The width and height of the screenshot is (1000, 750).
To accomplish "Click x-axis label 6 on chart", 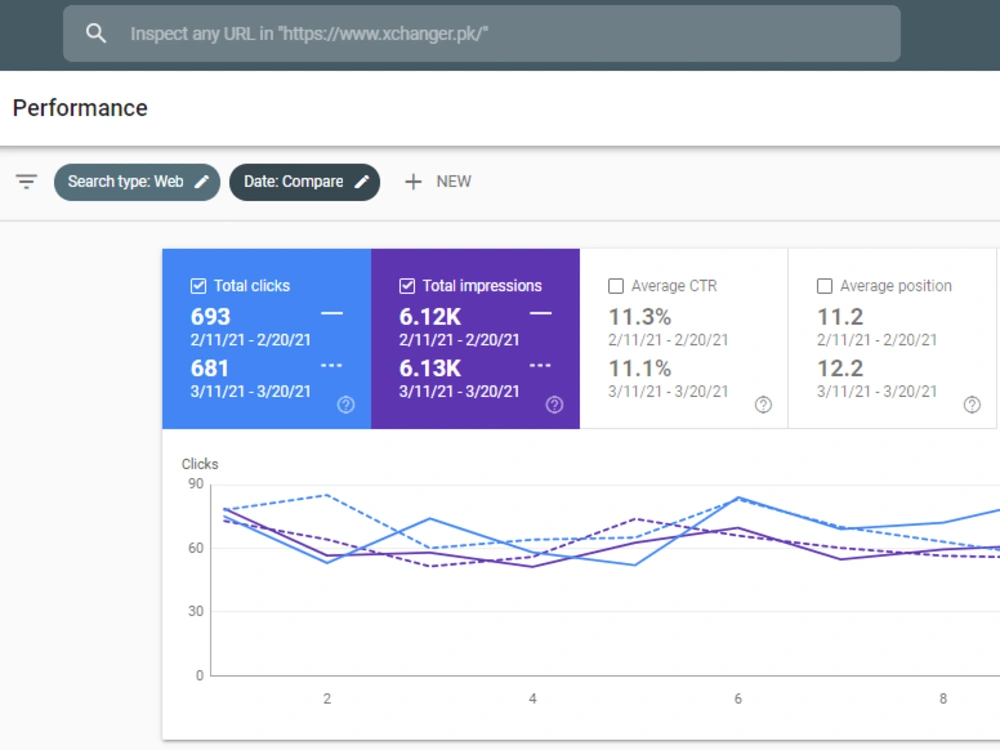I will [x=738, y=698].
